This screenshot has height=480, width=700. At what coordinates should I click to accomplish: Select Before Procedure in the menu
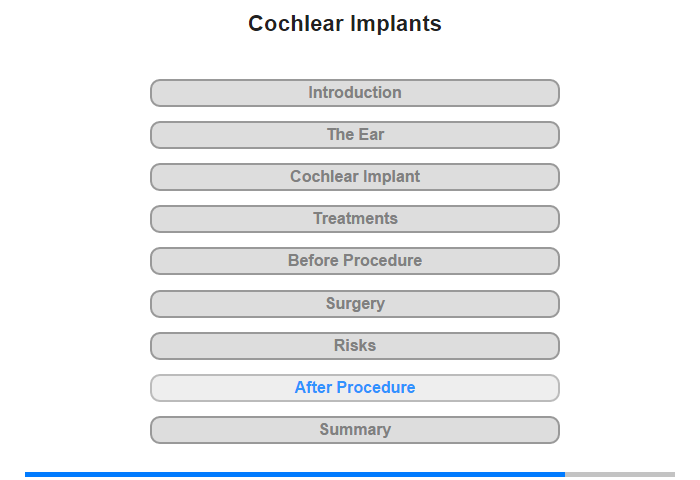[354, 261]
